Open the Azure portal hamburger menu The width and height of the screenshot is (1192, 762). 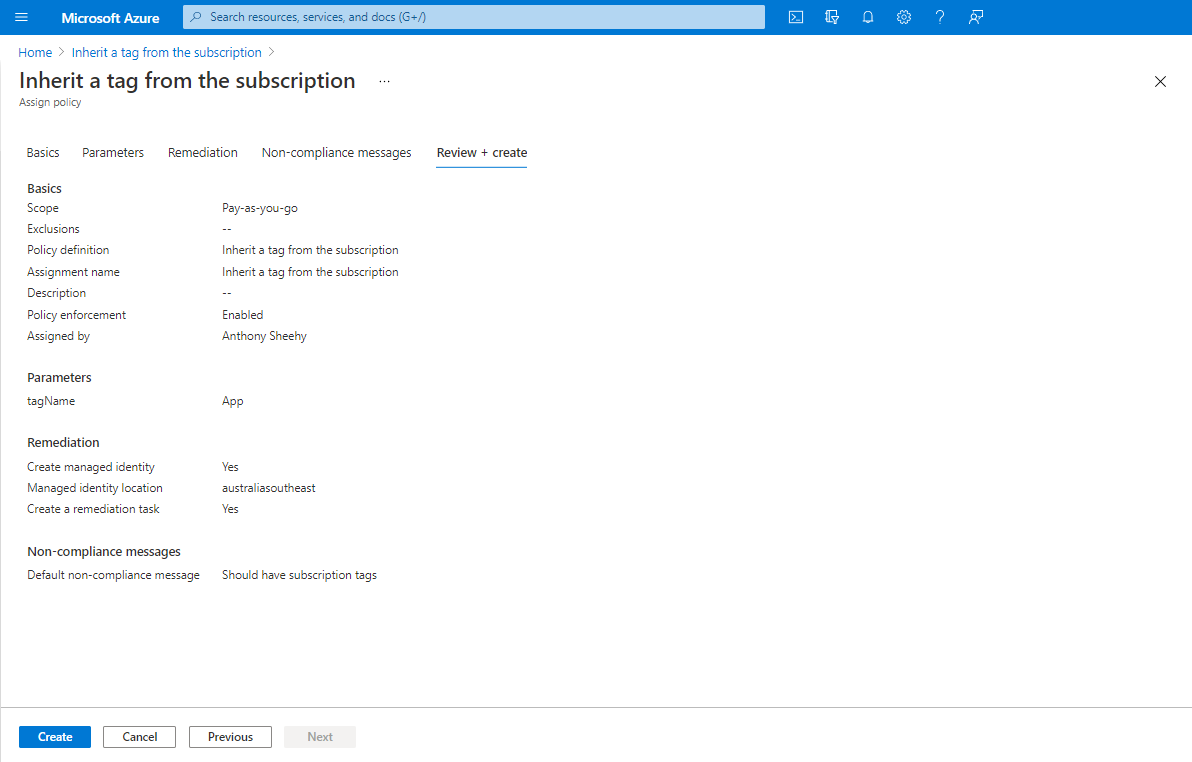click(x=22, y=17)
